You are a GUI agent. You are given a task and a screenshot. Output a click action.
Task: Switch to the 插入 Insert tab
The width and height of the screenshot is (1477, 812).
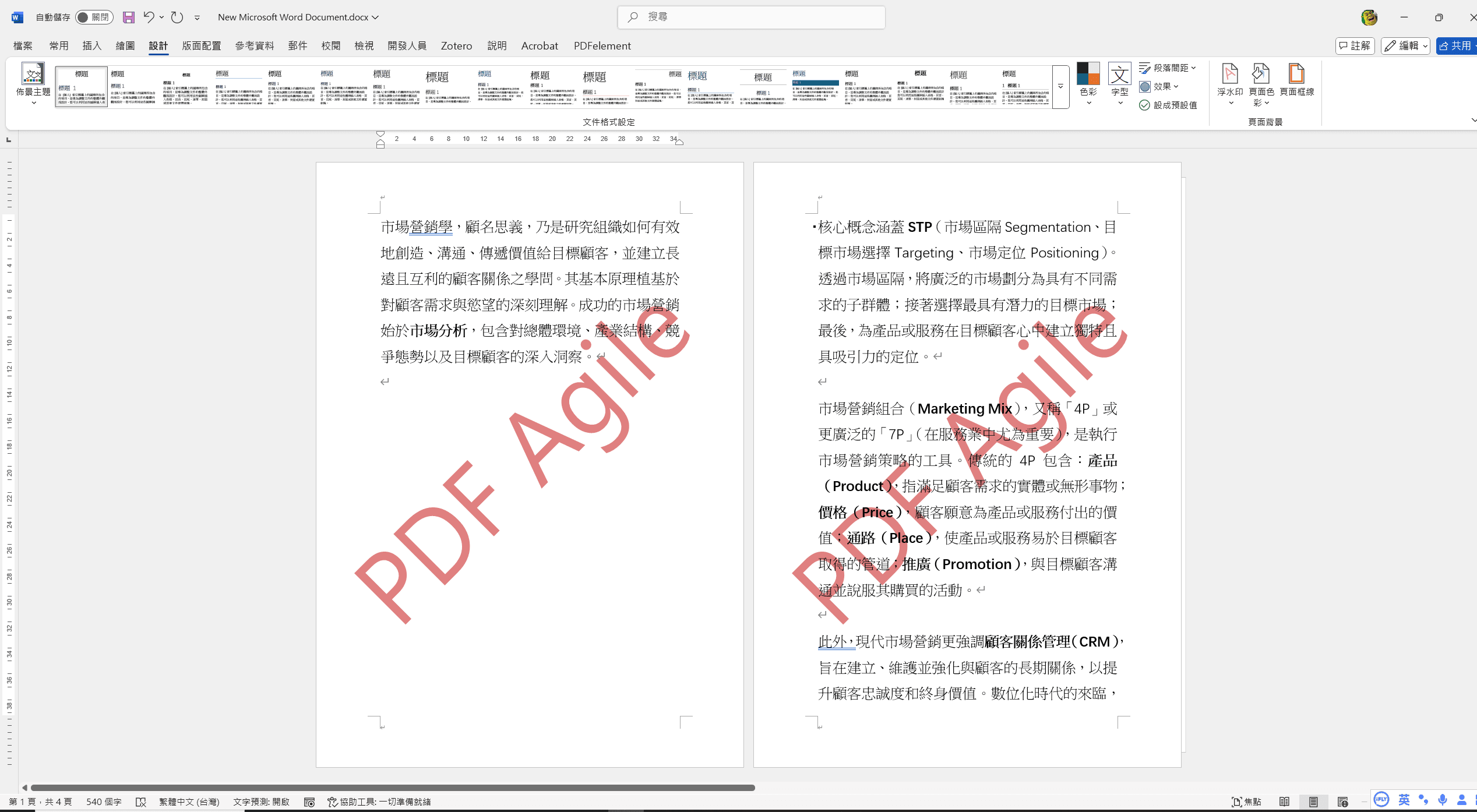[91, 45]
